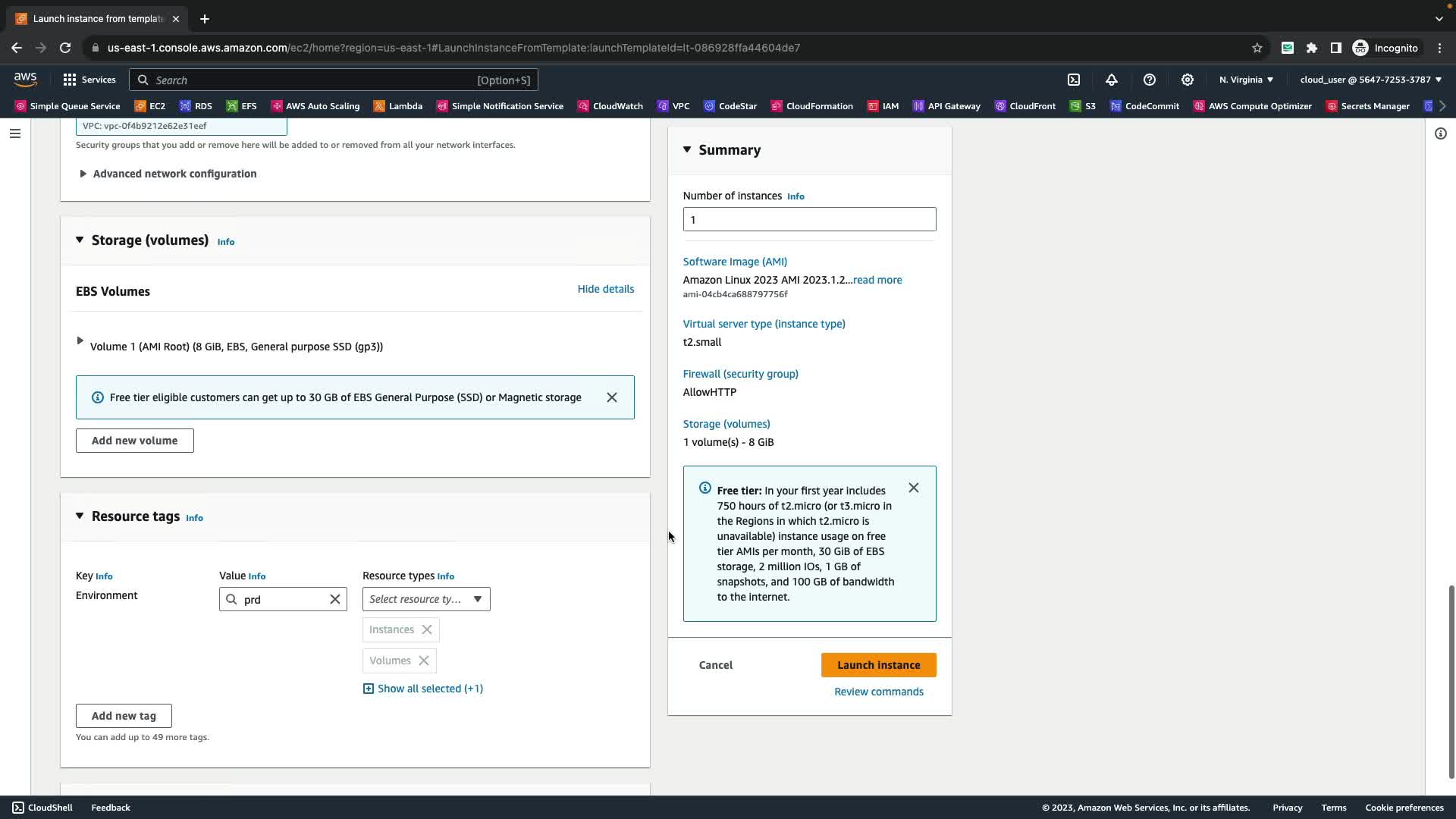The width and height of the screenshot is (1456, 819).
Task: Open the console settings gear icon
Action: 1188,80
